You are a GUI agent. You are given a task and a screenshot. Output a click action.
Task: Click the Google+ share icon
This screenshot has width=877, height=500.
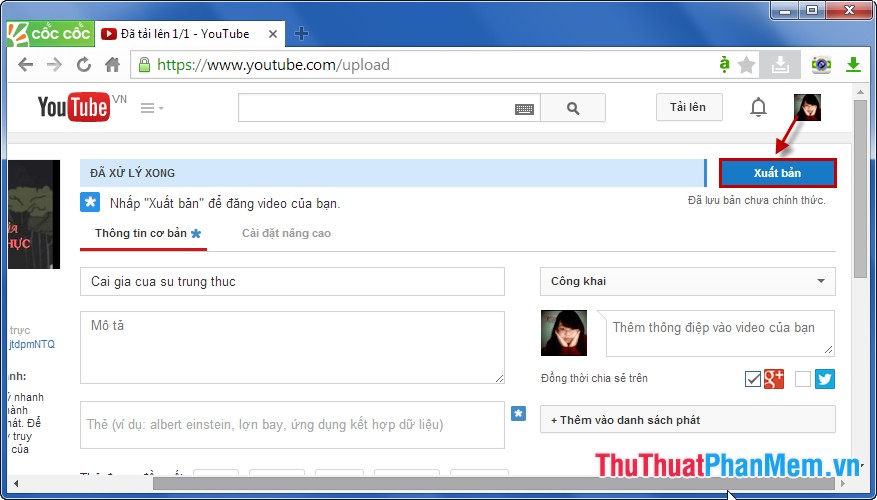click(774, 379)
